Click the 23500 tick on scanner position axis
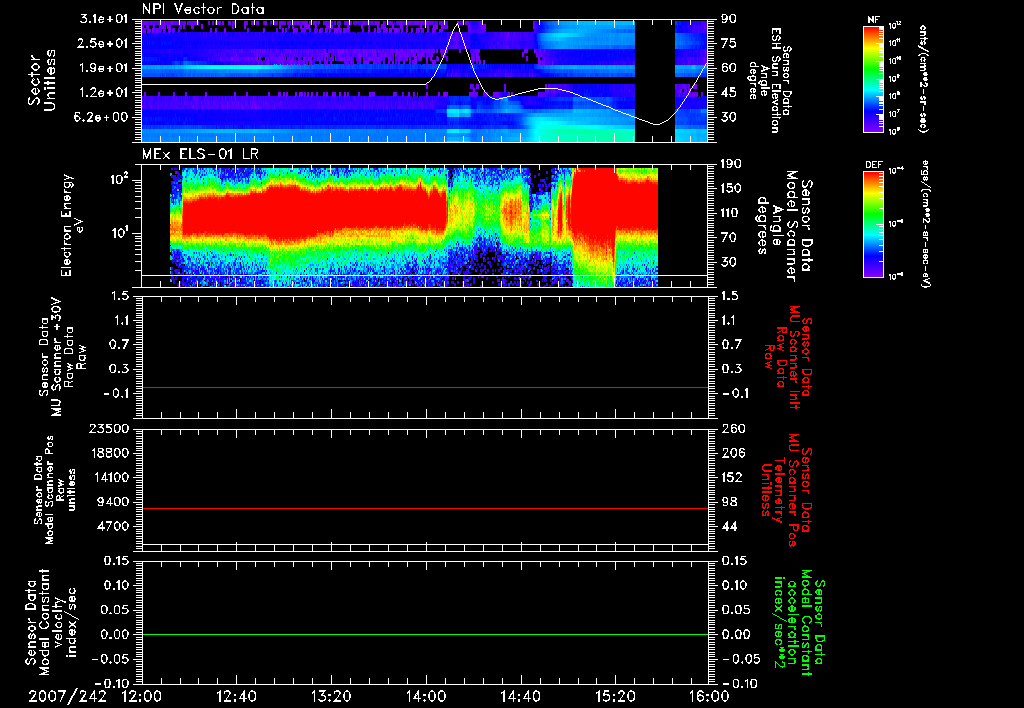 (x=108, y=428)
